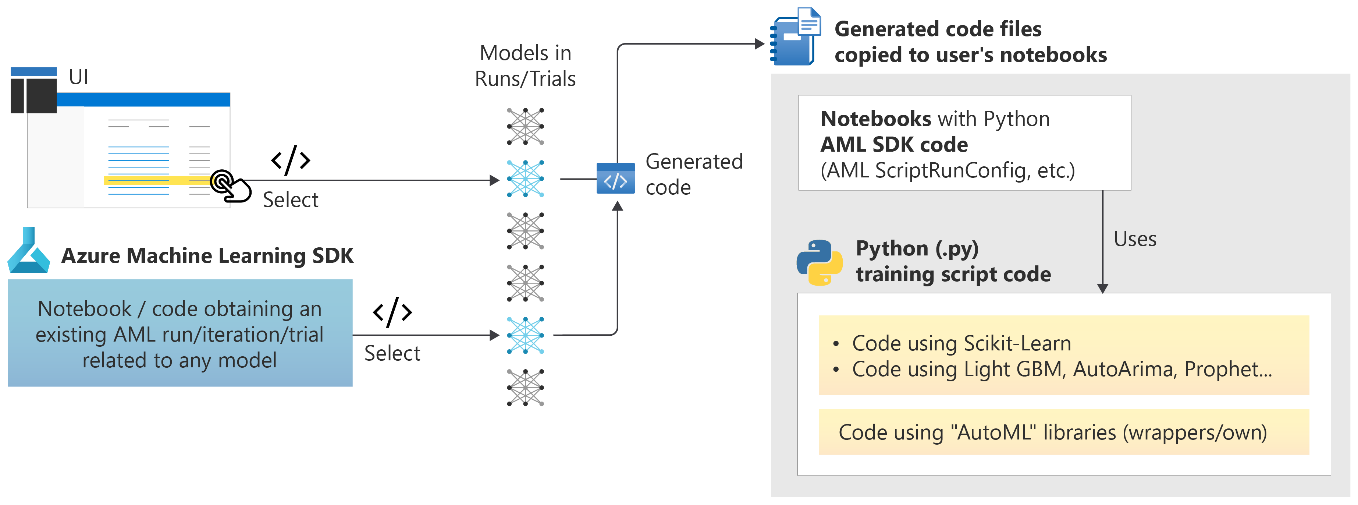The image size is (1358, 505).
Task: Click the code brackets icon beside the SDK box
Action: [392, 312]
